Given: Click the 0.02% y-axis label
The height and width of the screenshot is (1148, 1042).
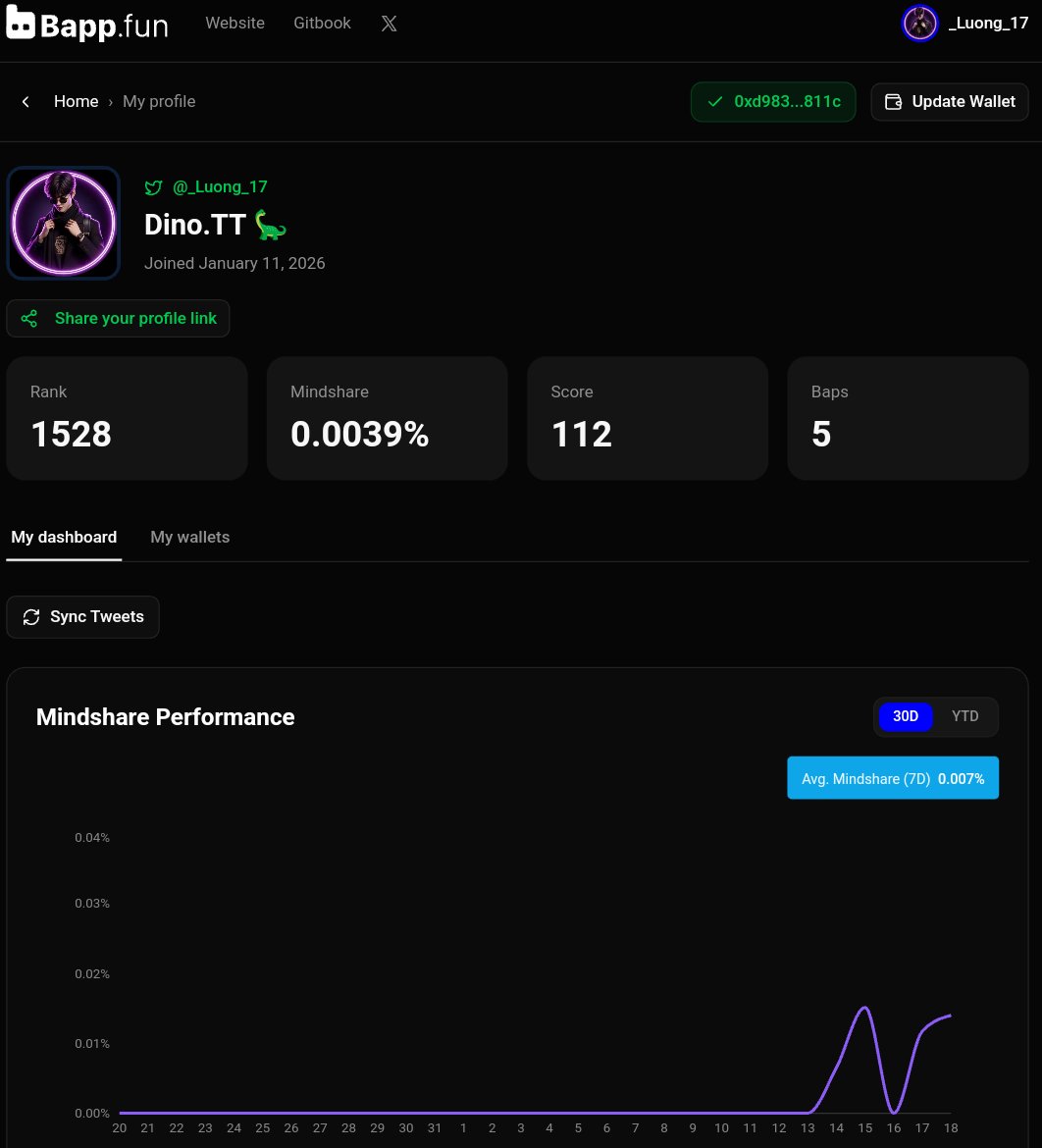Looking at the screenshot, I should (92, 973).
